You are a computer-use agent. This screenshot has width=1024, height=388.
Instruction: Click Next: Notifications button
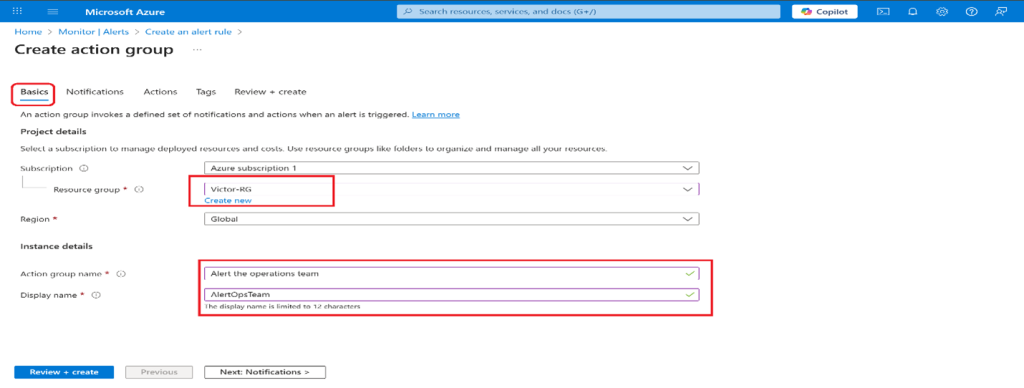(264, 372)
